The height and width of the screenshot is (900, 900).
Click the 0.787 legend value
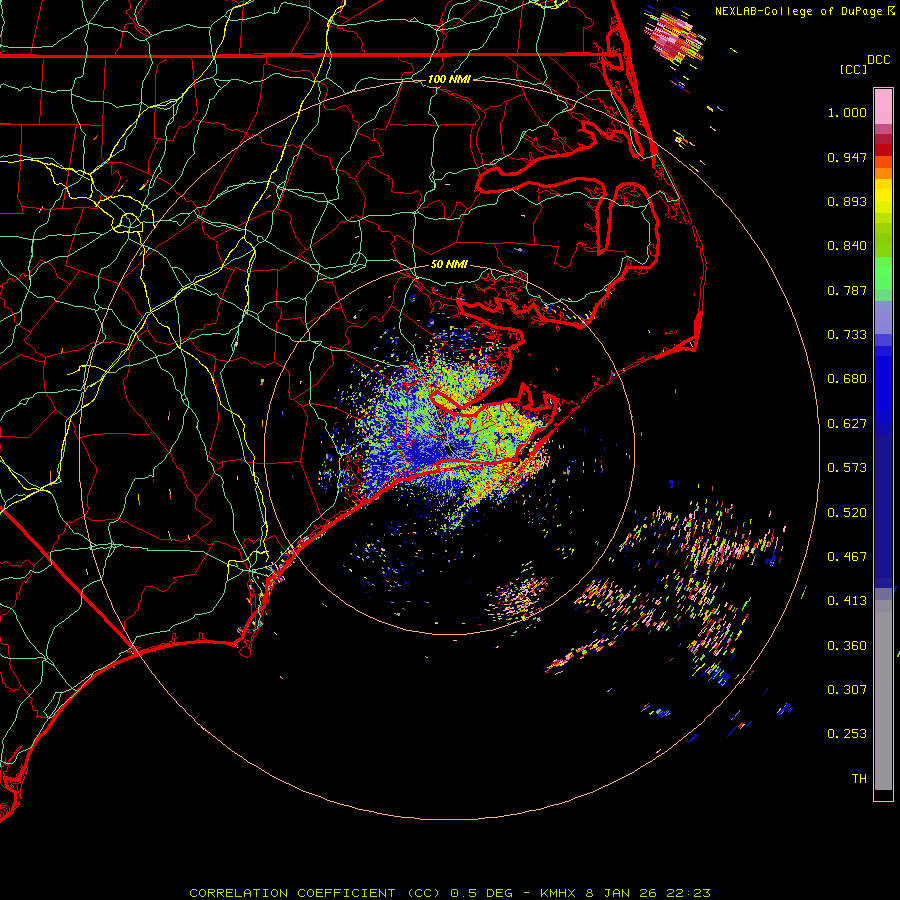pyautogui.click(x=847, y=290)
